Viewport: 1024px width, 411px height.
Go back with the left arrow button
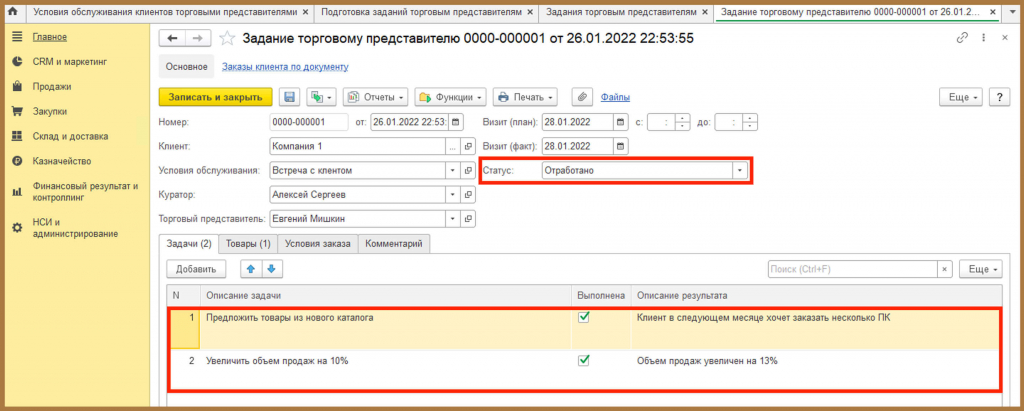[172, 39]
